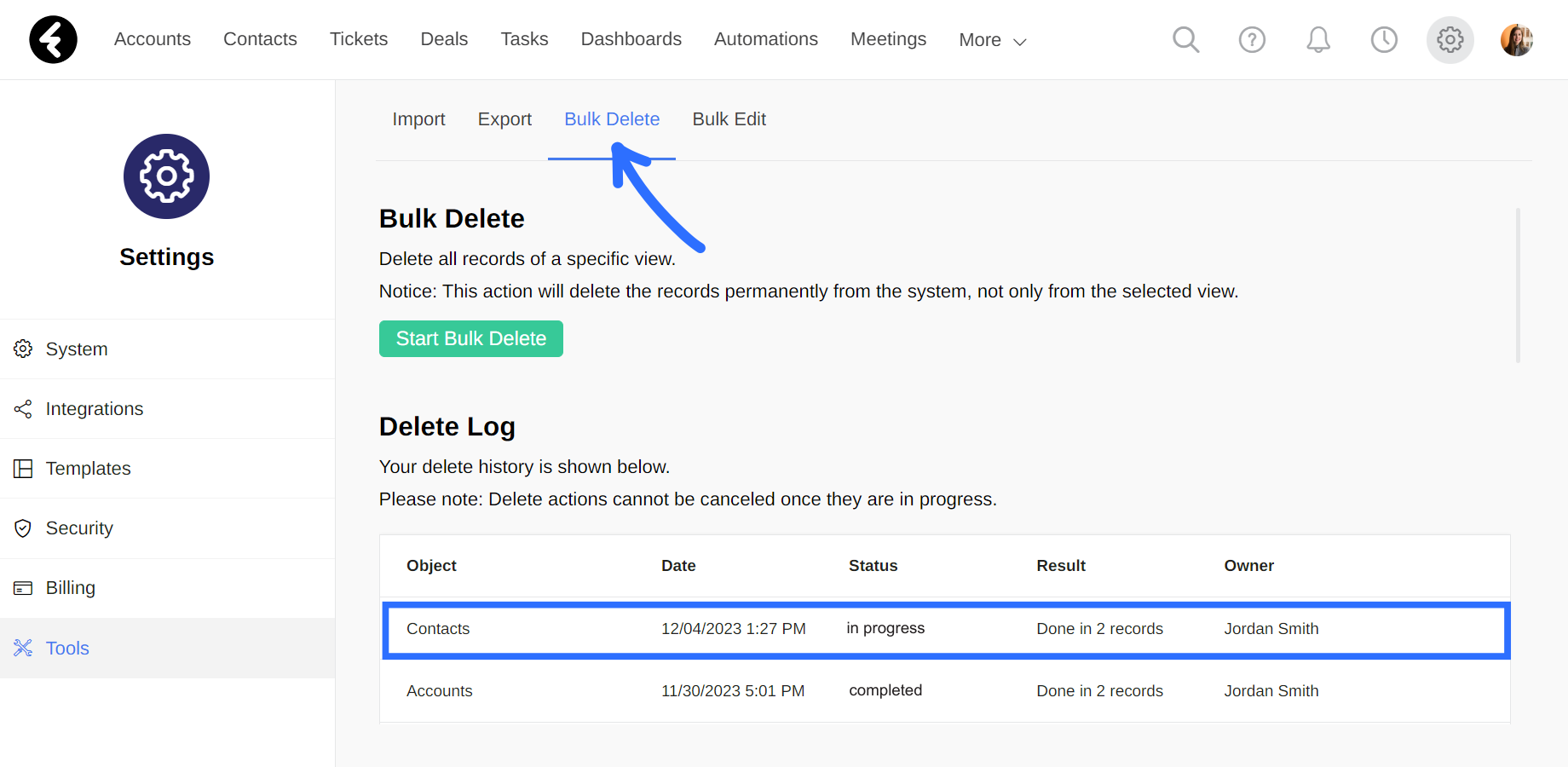Image resolution: width=1568 pixels, height=767 pixels.
Task: Select Tools in the settings sidebar
Action: coord(167,648)
